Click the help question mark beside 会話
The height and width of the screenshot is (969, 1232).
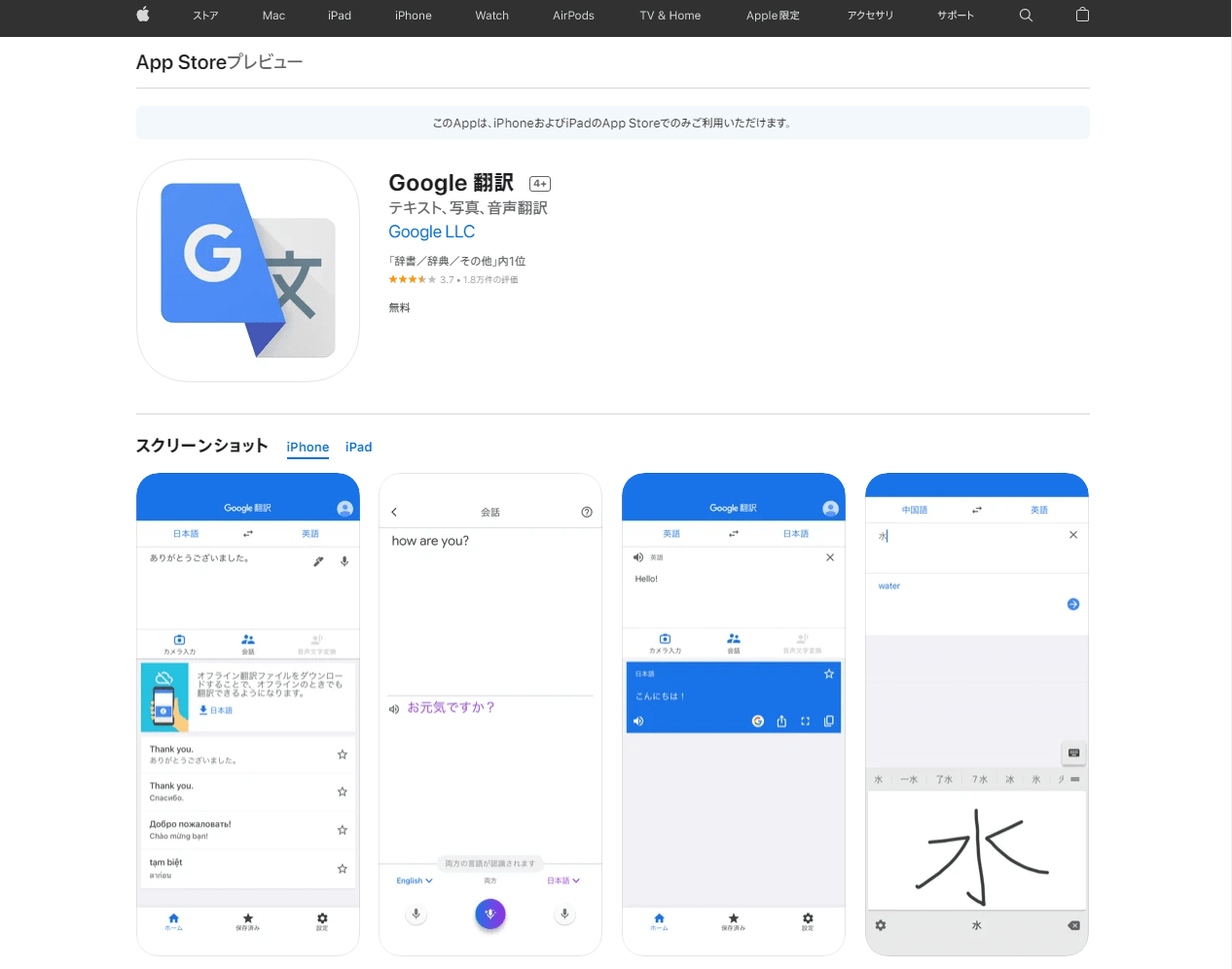(x=587, y=512)
